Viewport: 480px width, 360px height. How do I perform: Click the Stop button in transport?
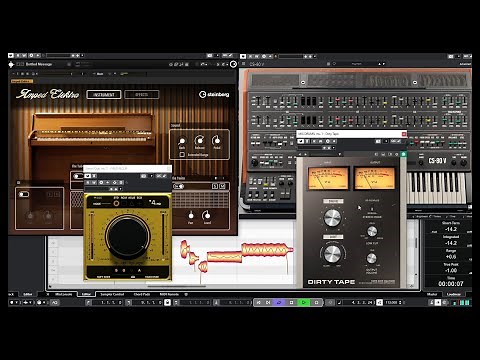(x=292, y=302)
